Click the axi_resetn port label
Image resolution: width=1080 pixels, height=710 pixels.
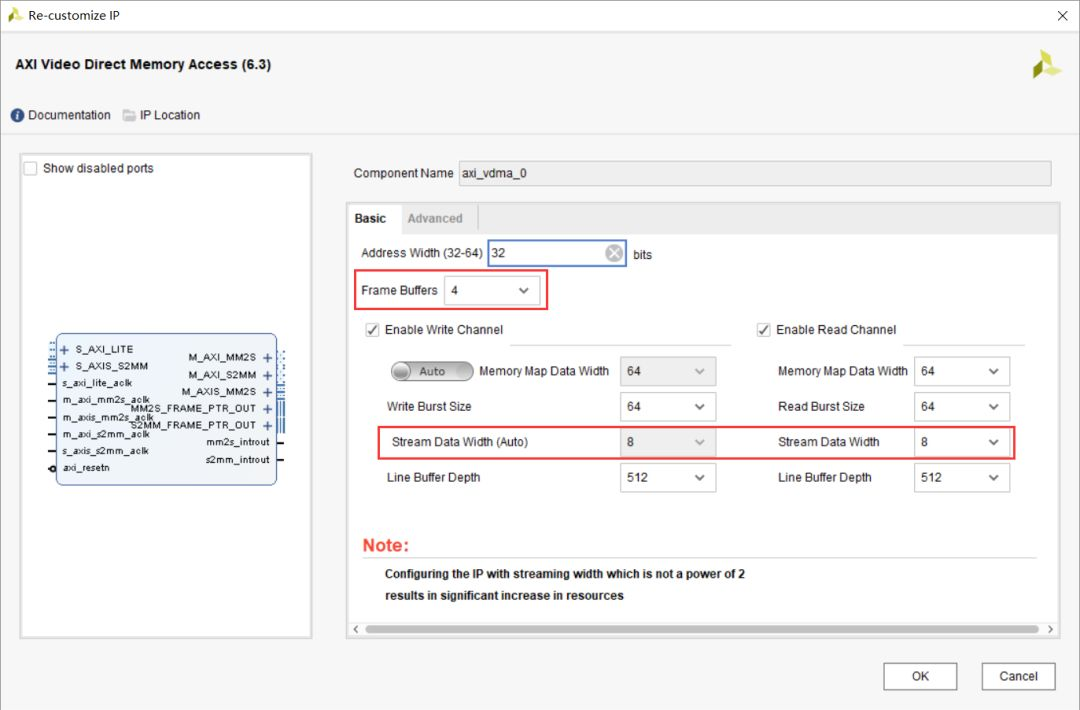tap(86, 468)
